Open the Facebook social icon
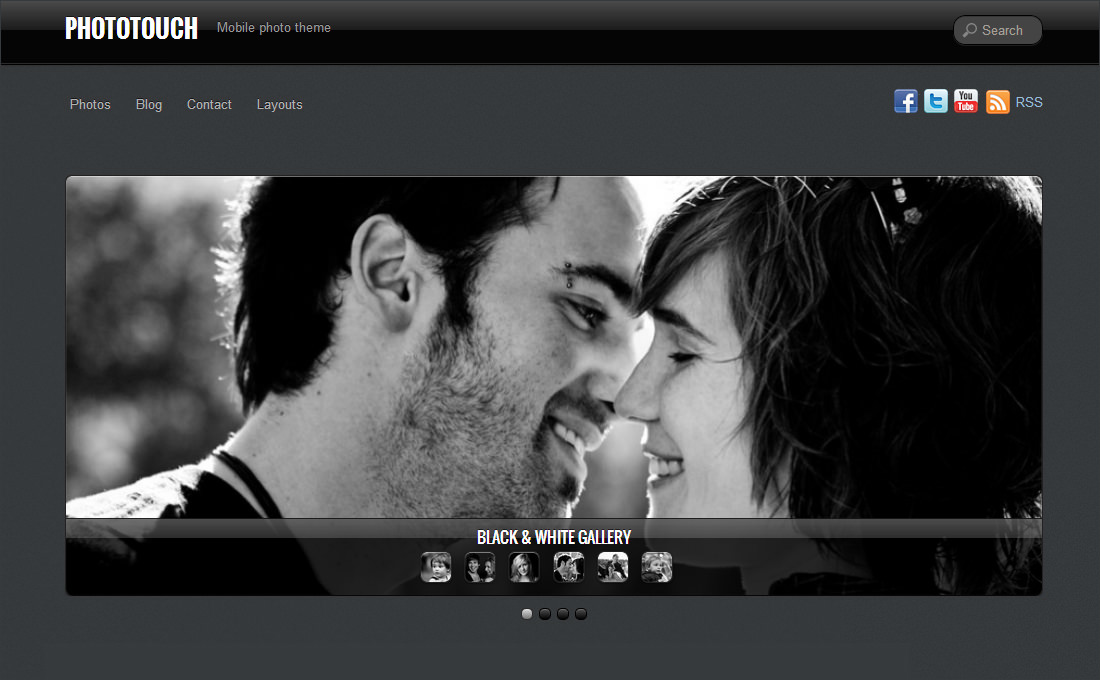This screenshot has width=1100, height=680. point(906,102)
